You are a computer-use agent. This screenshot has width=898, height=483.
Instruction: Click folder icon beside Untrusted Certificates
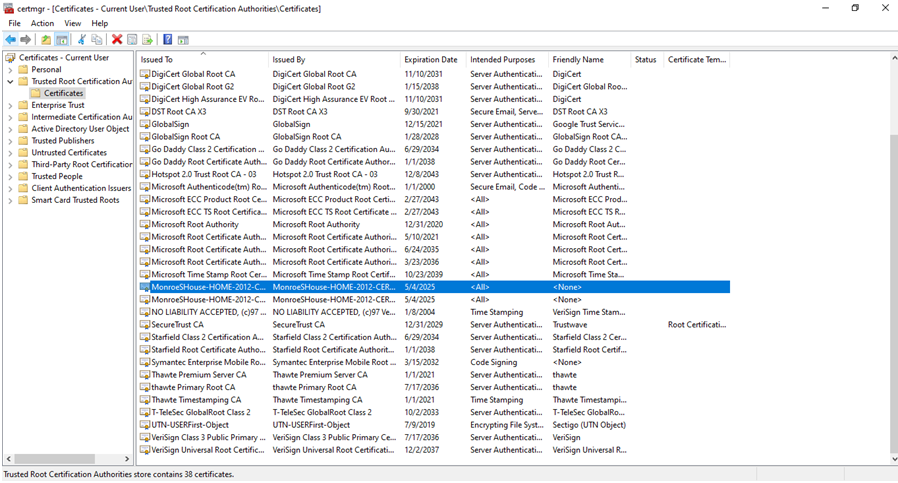tap(23, 152)
